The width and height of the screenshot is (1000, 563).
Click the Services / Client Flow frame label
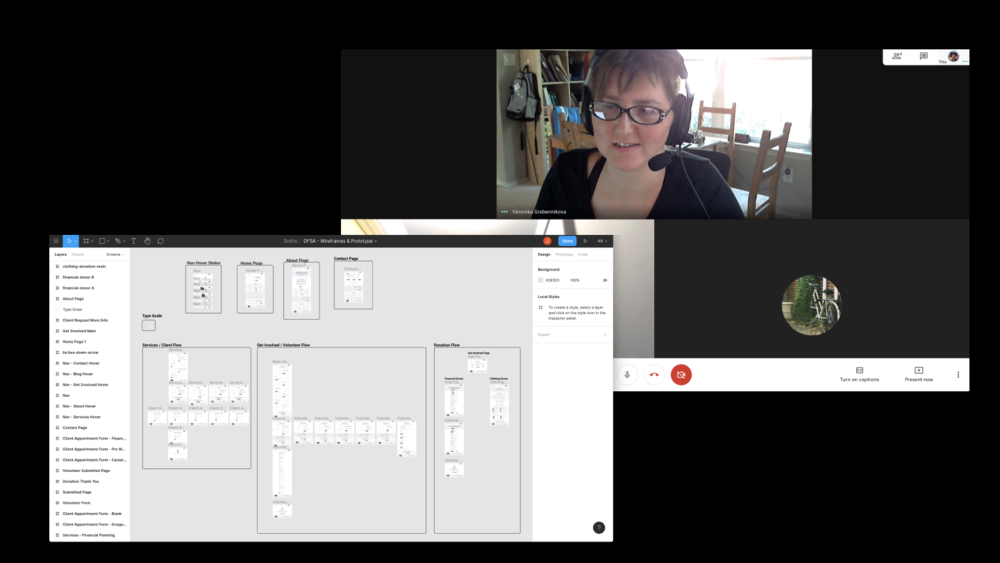[x=162, y=345]
